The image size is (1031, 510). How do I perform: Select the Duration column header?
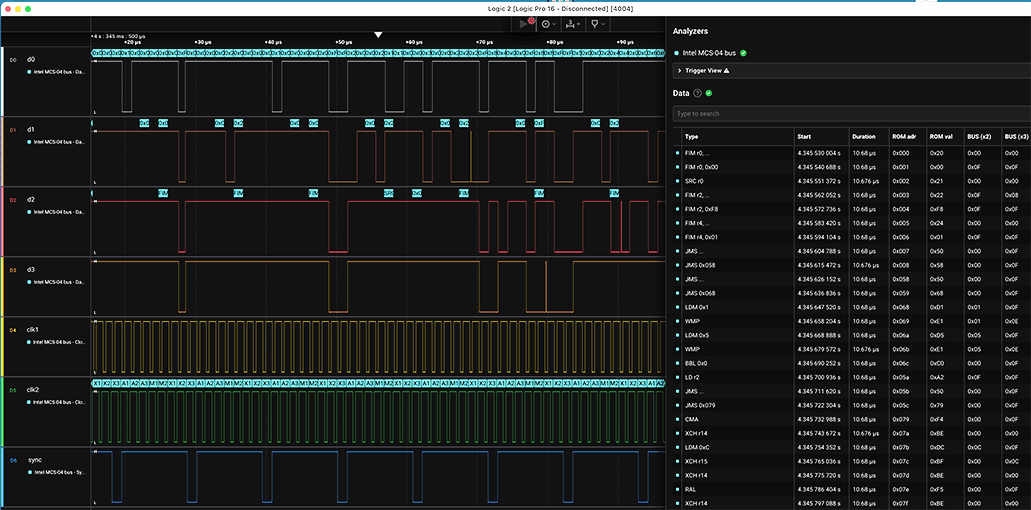[x=864, y=136]
